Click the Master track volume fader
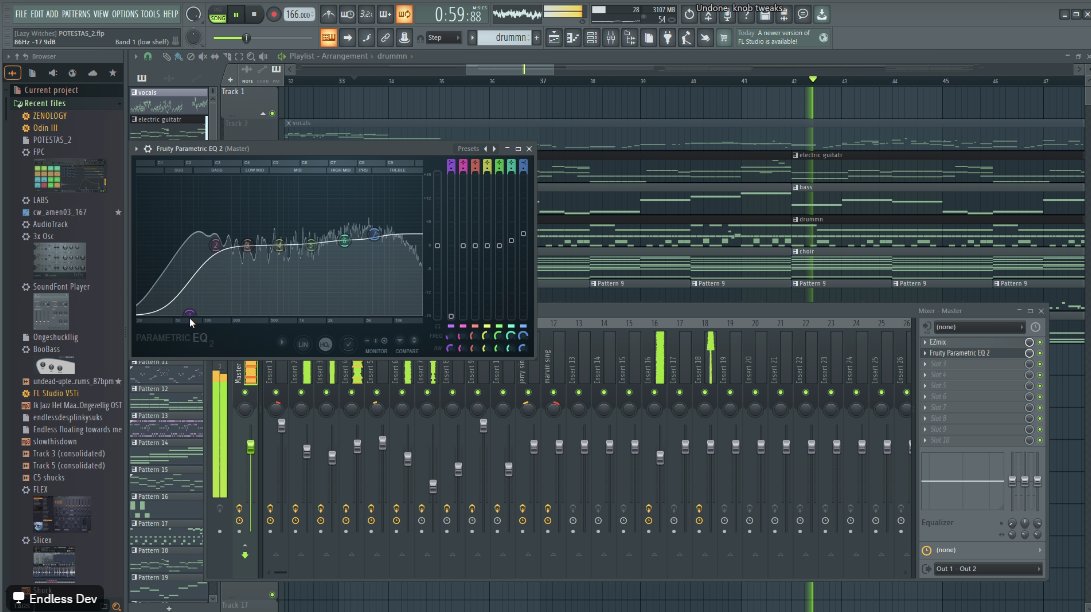Screen dimensions: 1091x612 pyautogui.click(x=250, y=446)
